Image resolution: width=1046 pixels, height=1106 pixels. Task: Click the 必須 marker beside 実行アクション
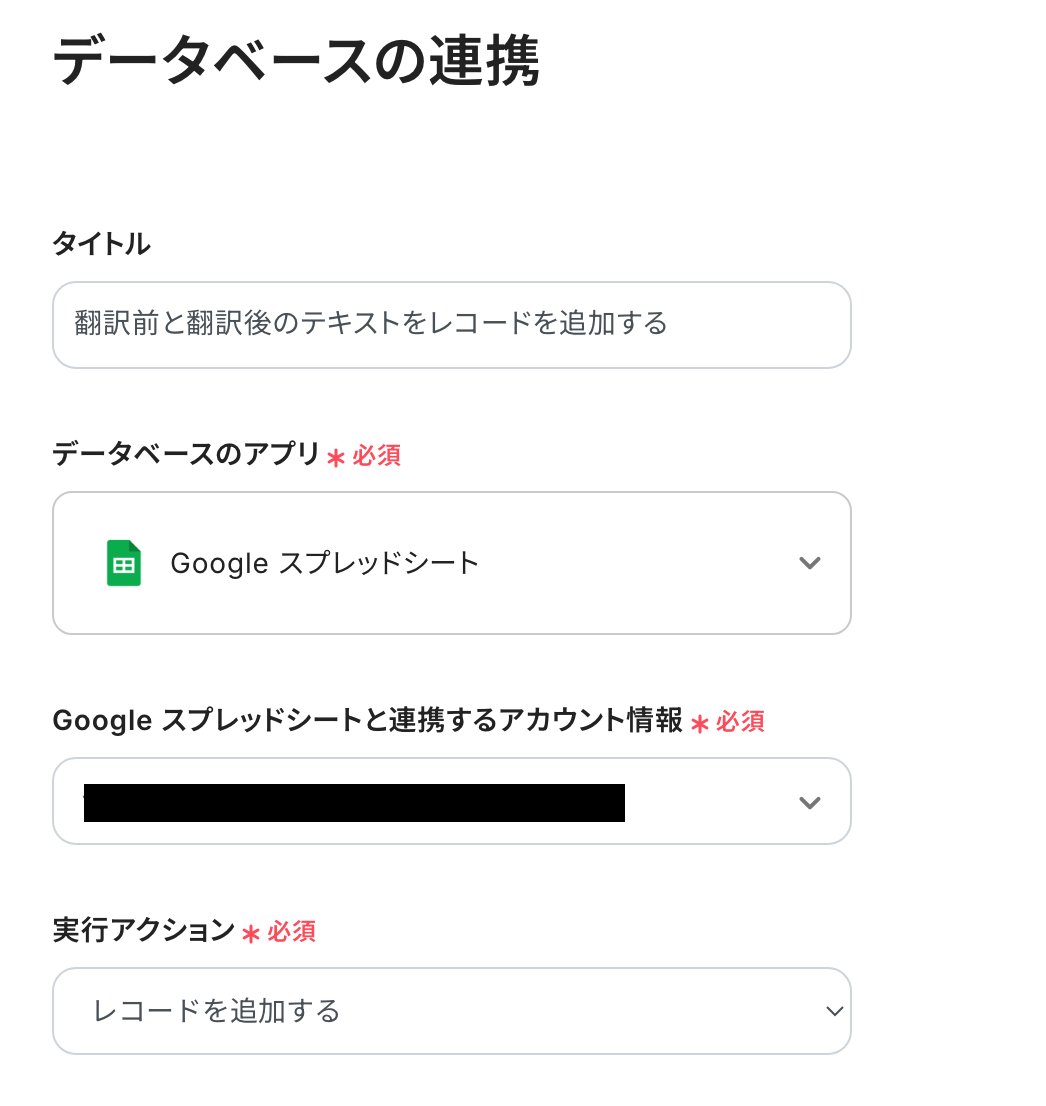tap(292, 932)
